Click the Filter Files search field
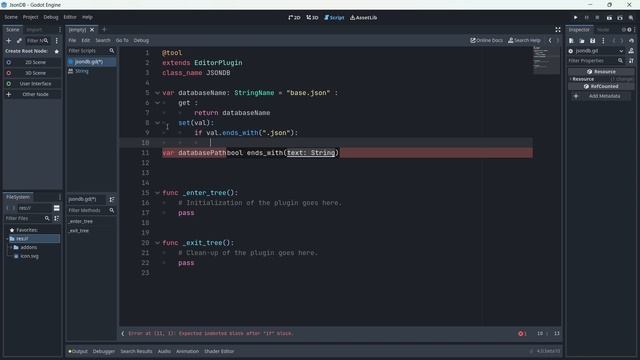Screen dimensions: 640x360 point(27,218)
